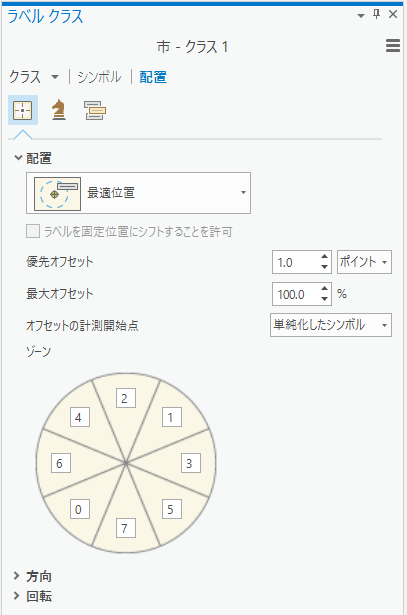Pin the ラベル クラス pane
The image size is (407, 615).
(376, 15)
